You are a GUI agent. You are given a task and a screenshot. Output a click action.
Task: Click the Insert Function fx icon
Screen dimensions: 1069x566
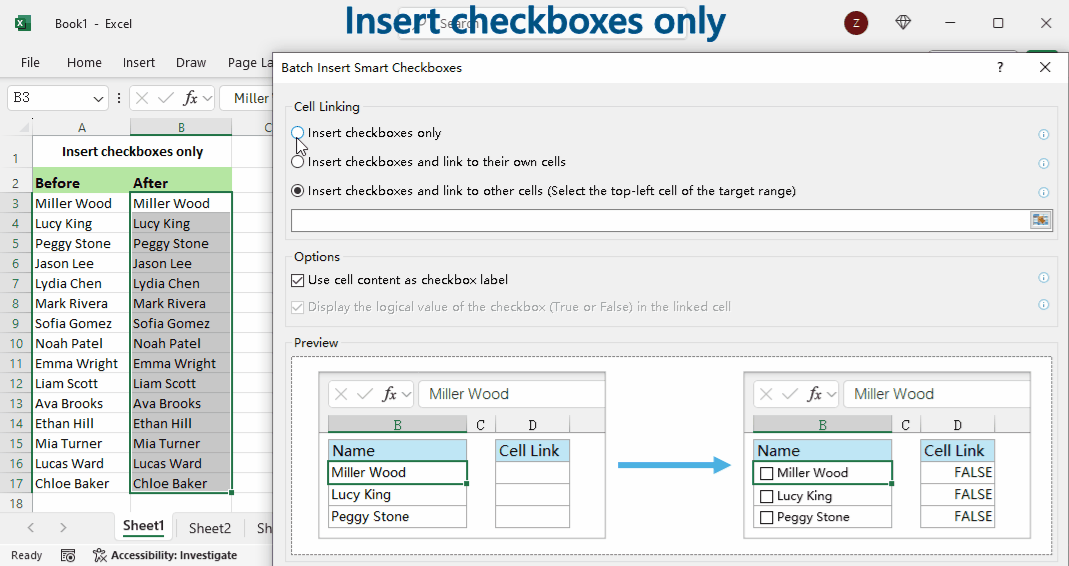(190, 98)
